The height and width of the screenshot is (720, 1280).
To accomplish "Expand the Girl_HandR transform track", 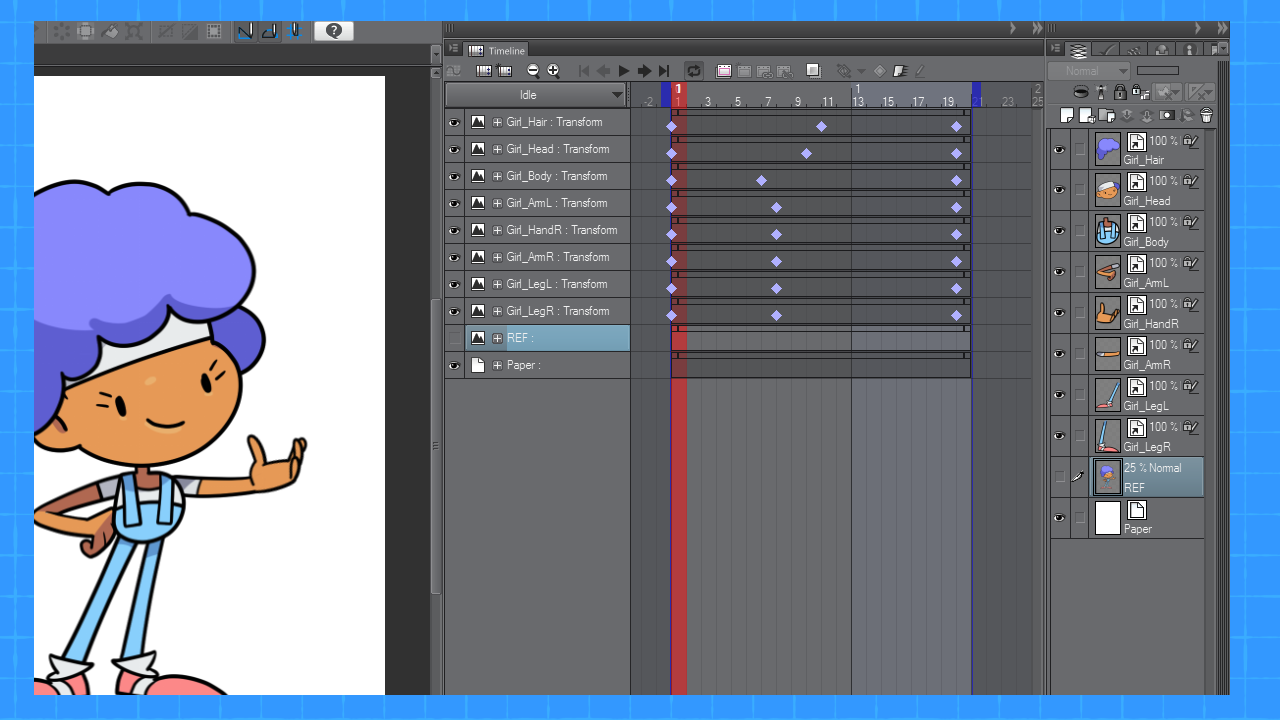I will click(x=498, y=230).
